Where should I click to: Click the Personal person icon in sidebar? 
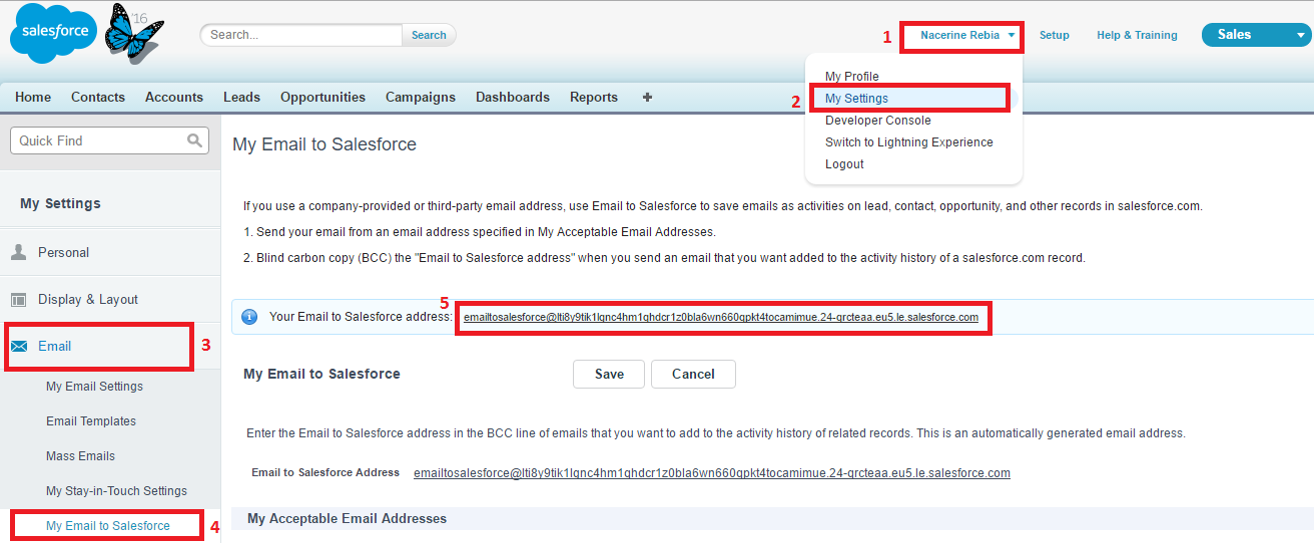[x=19, y=253]
